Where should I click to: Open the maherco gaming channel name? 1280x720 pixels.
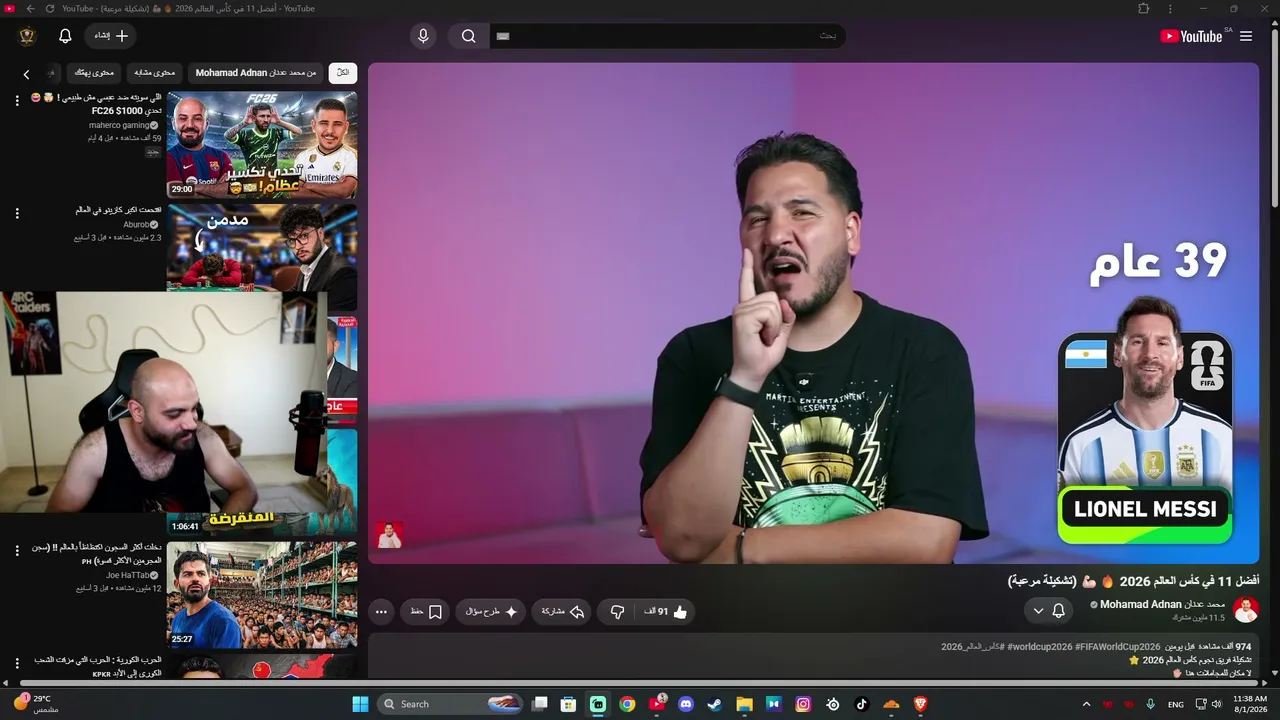[119, 125]
